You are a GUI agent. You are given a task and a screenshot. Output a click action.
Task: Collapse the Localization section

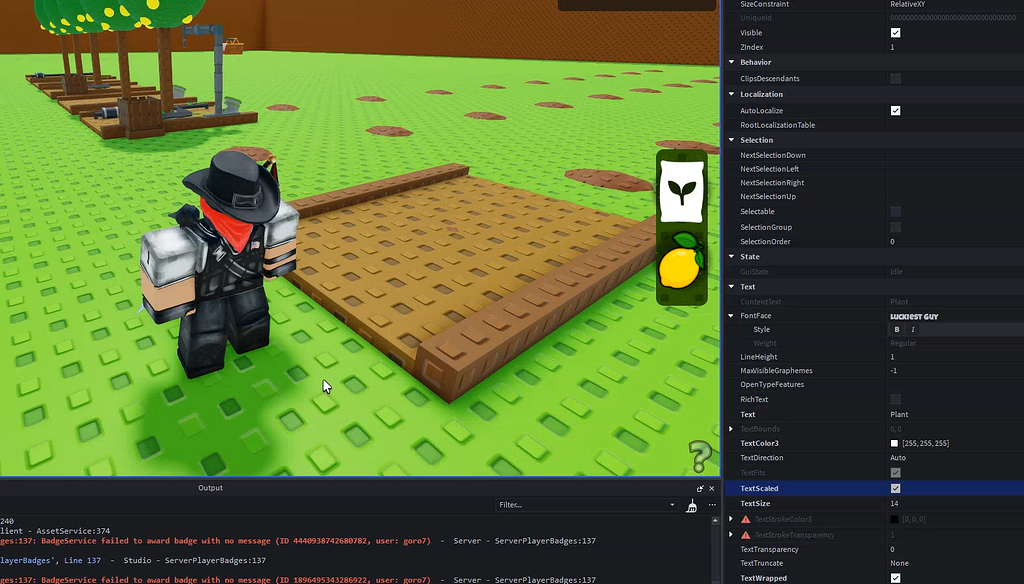click(731, 94)
